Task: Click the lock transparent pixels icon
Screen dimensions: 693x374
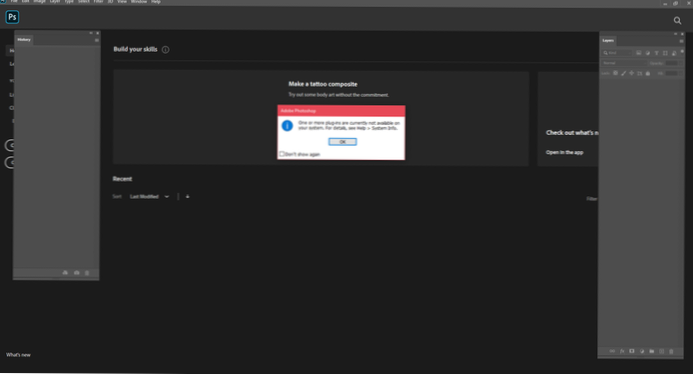Action: (615, 73)
